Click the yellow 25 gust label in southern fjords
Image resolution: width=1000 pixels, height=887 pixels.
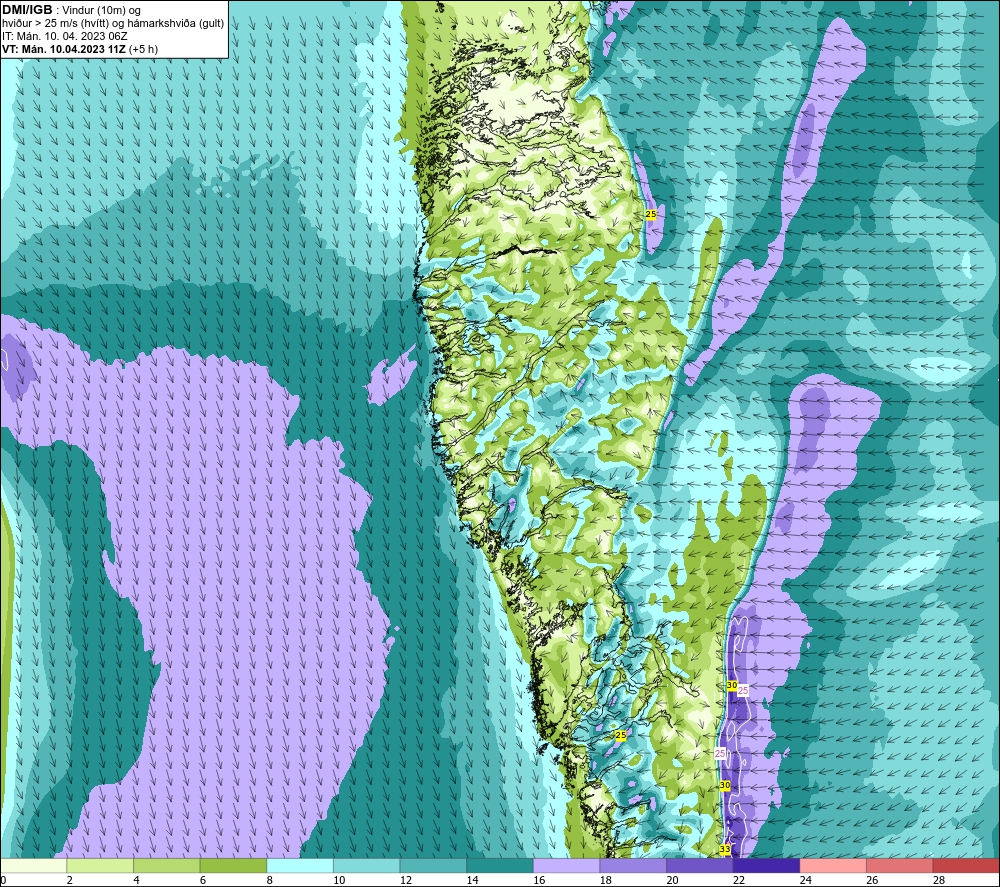[x=621, y=735]
